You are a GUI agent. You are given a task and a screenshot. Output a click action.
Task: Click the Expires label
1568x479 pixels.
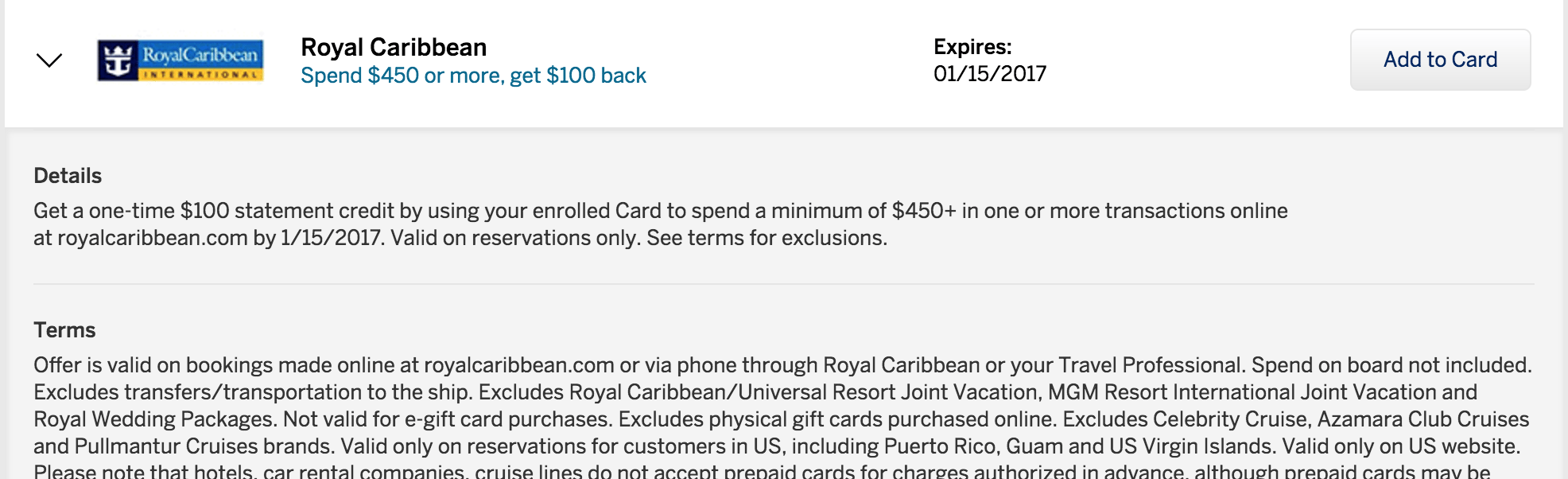tap(972, 47)
